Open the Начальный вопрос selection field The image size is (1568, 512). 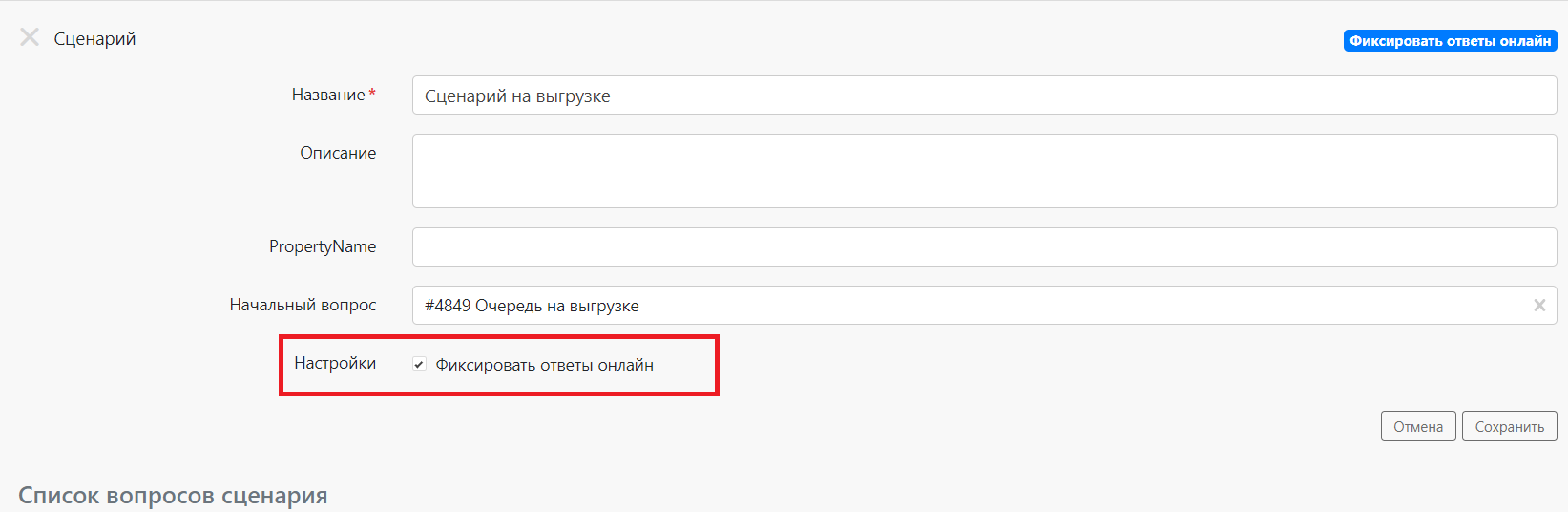(954, 306)
